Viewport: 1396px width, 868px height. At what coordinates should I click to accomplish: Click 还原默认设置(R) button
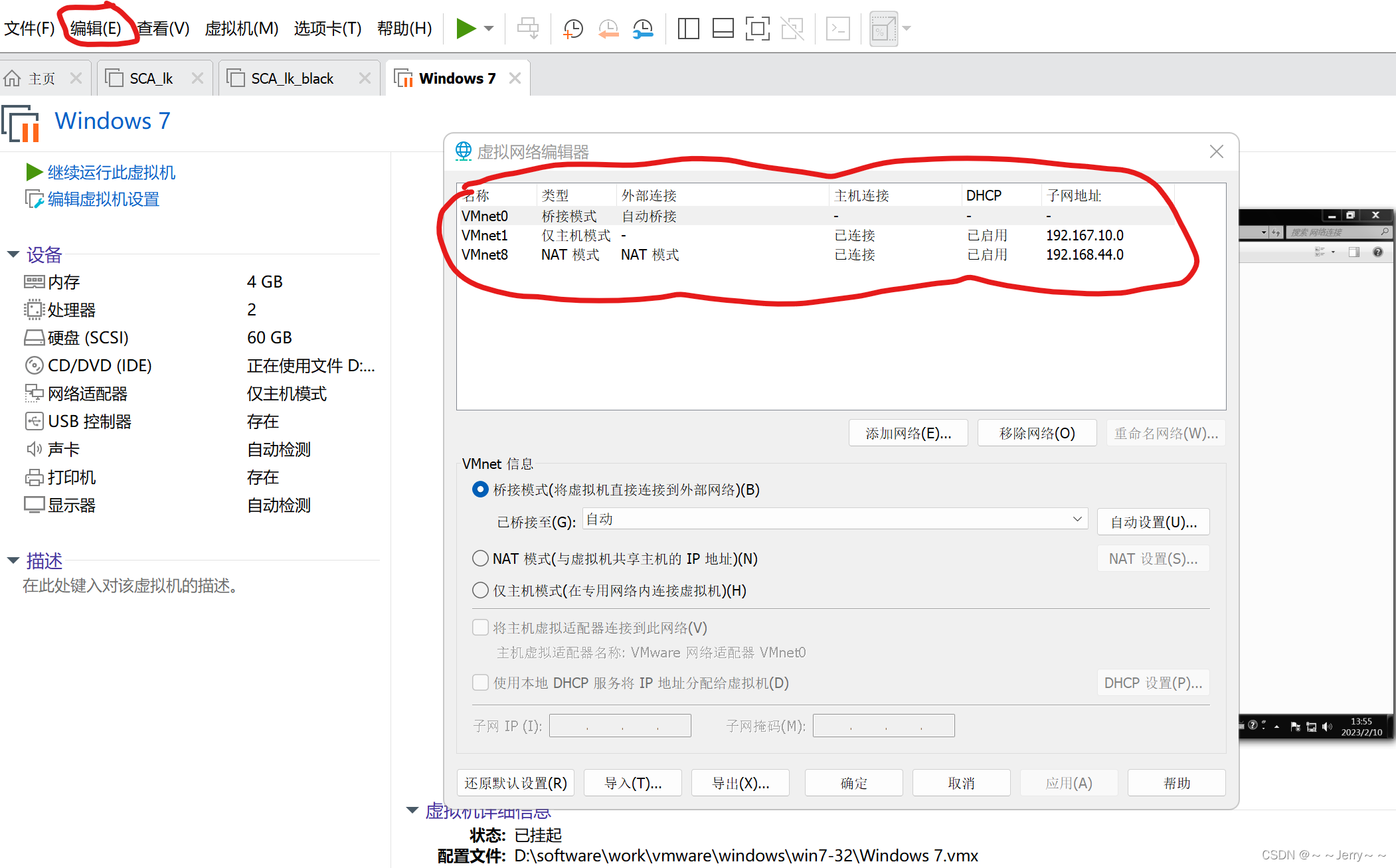(x=515, y=783)
